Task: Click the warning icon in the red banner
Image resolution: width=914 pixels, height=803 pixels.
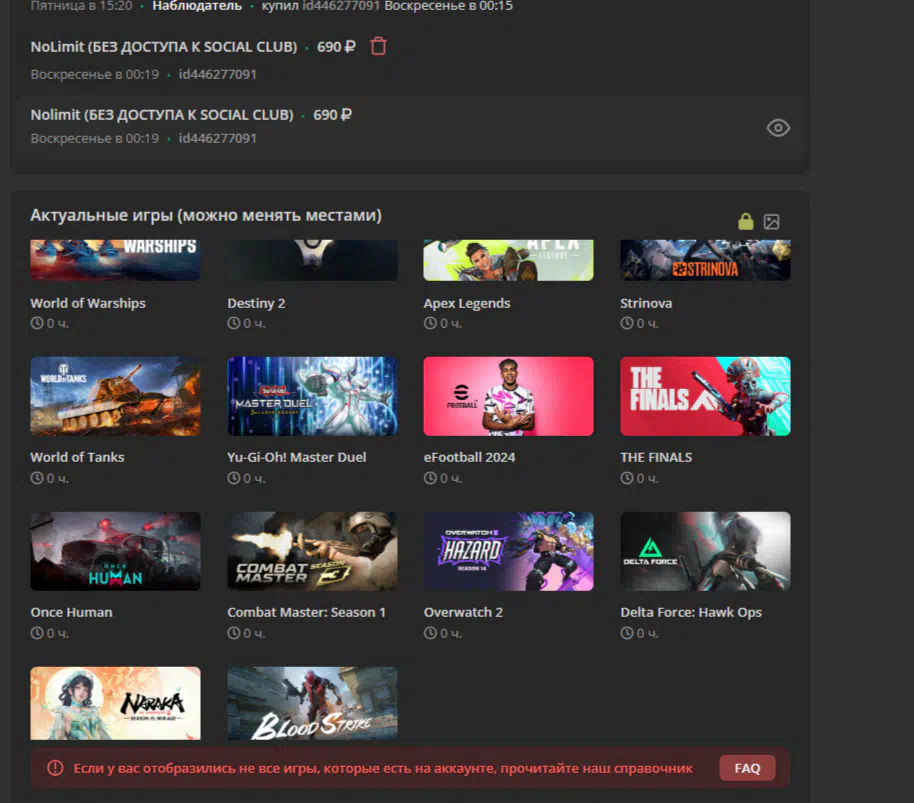Action: coord(55,768)
